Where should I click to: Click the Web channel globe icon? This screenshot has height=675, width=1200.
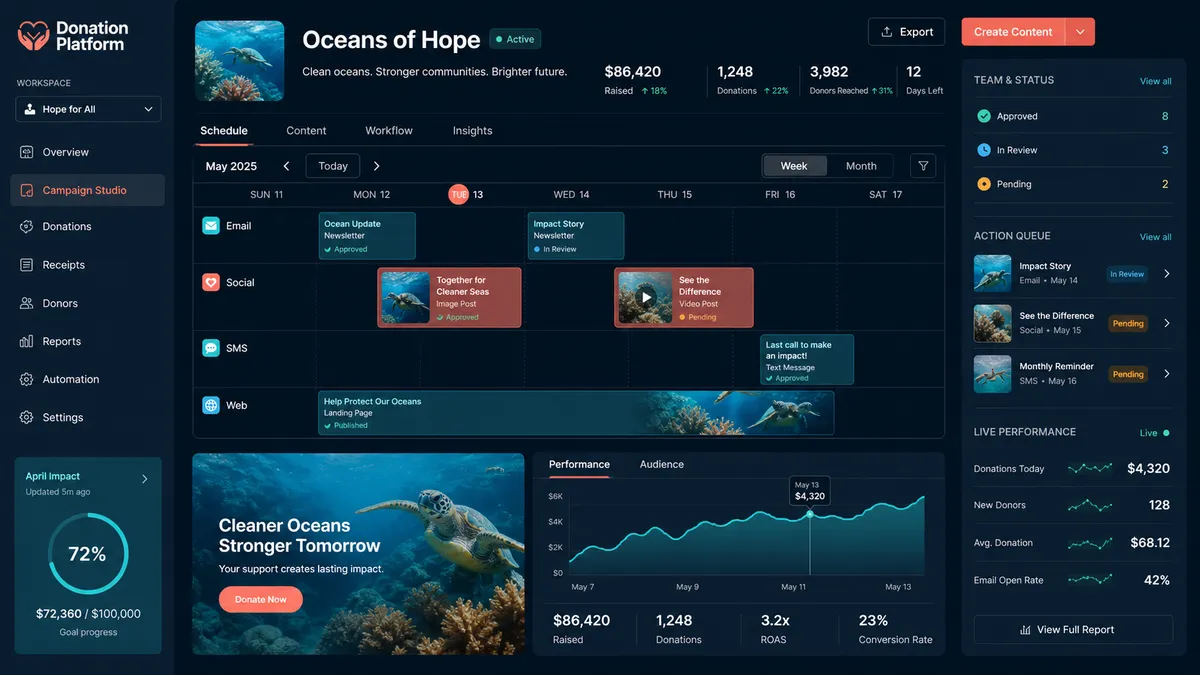pyautogui.click(x=211, y=405)
